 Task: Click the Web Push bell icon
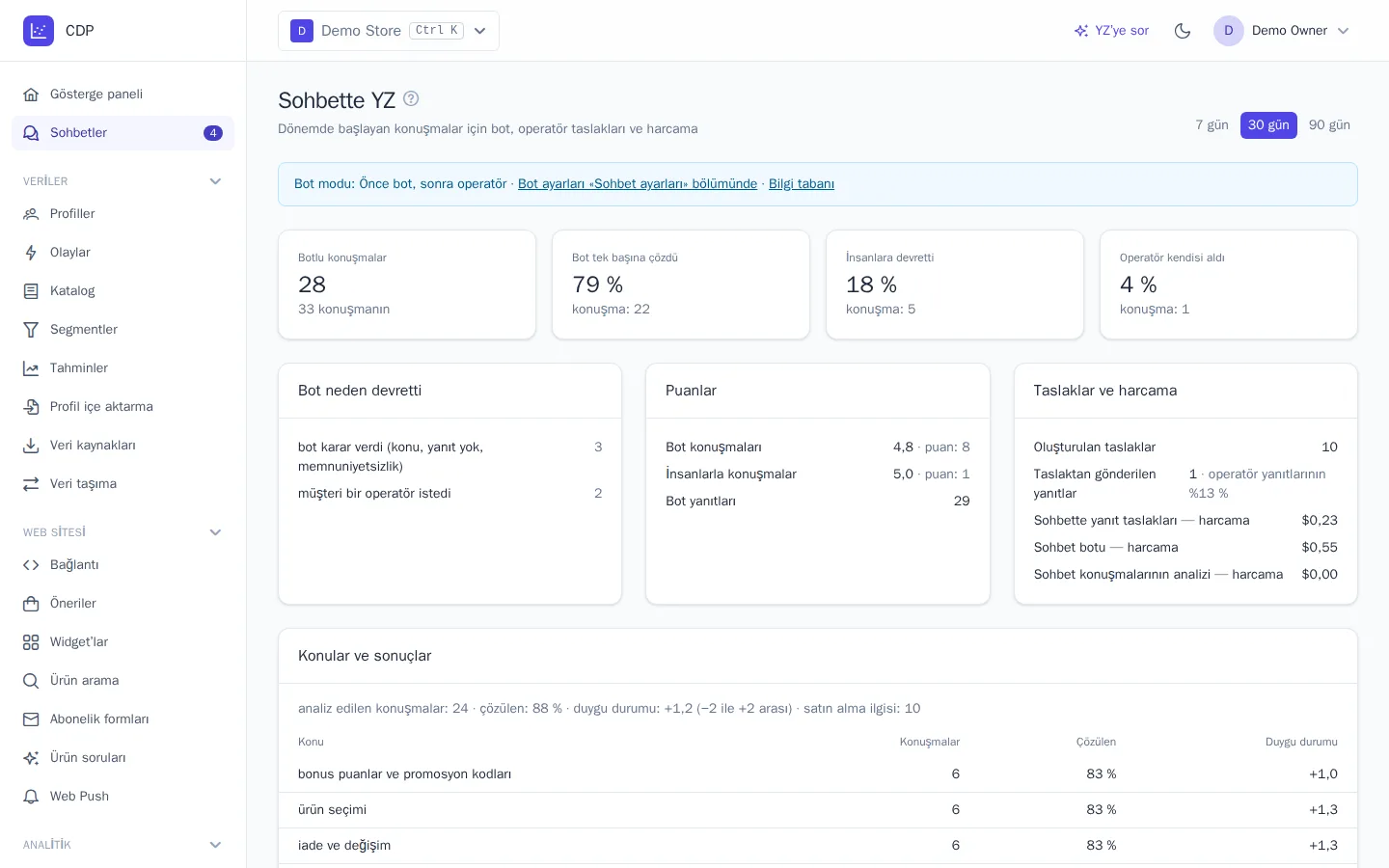click(31, 797)
